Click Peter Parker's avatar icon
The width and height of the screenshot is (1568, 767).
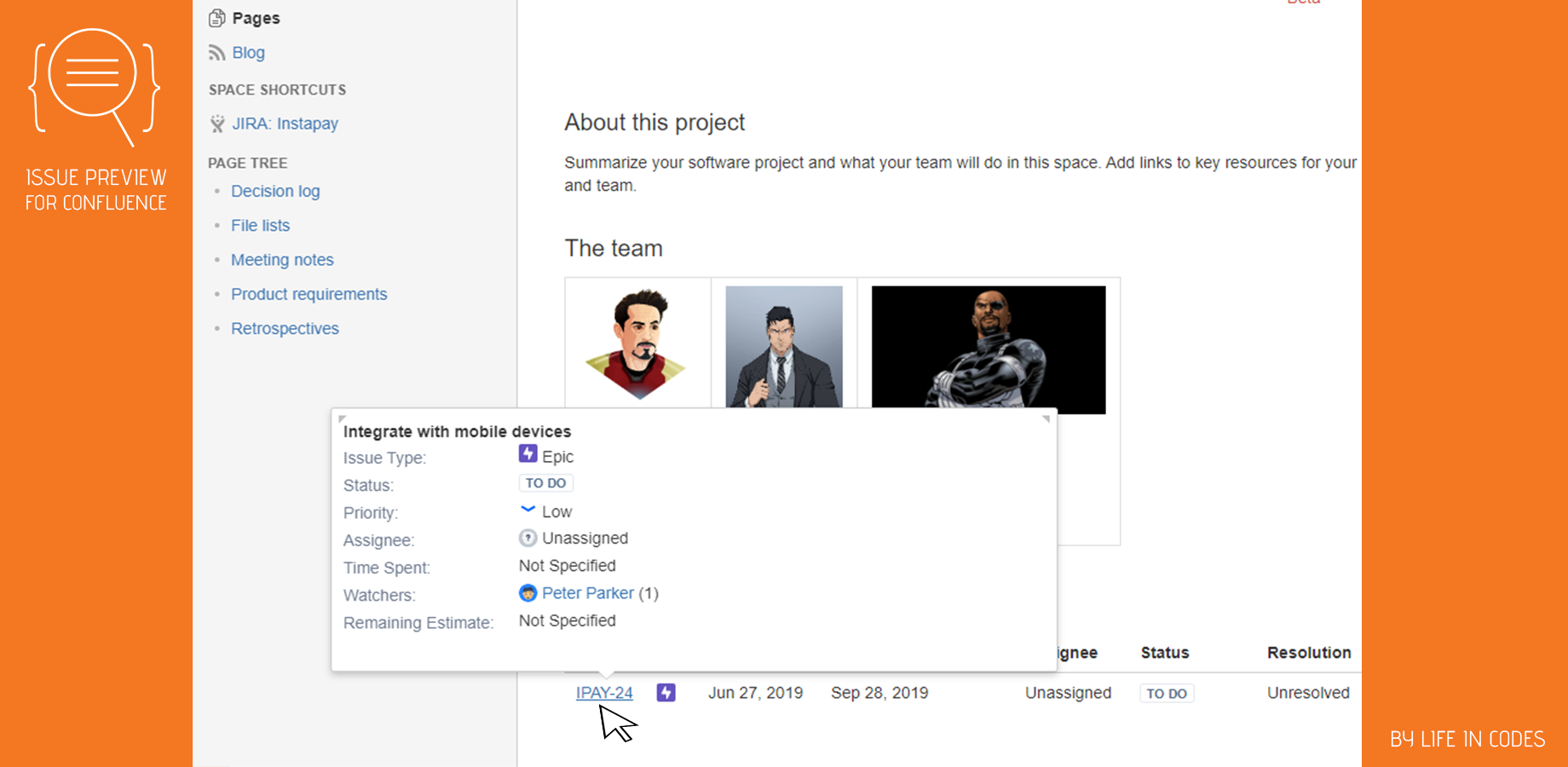pos(527,593)
